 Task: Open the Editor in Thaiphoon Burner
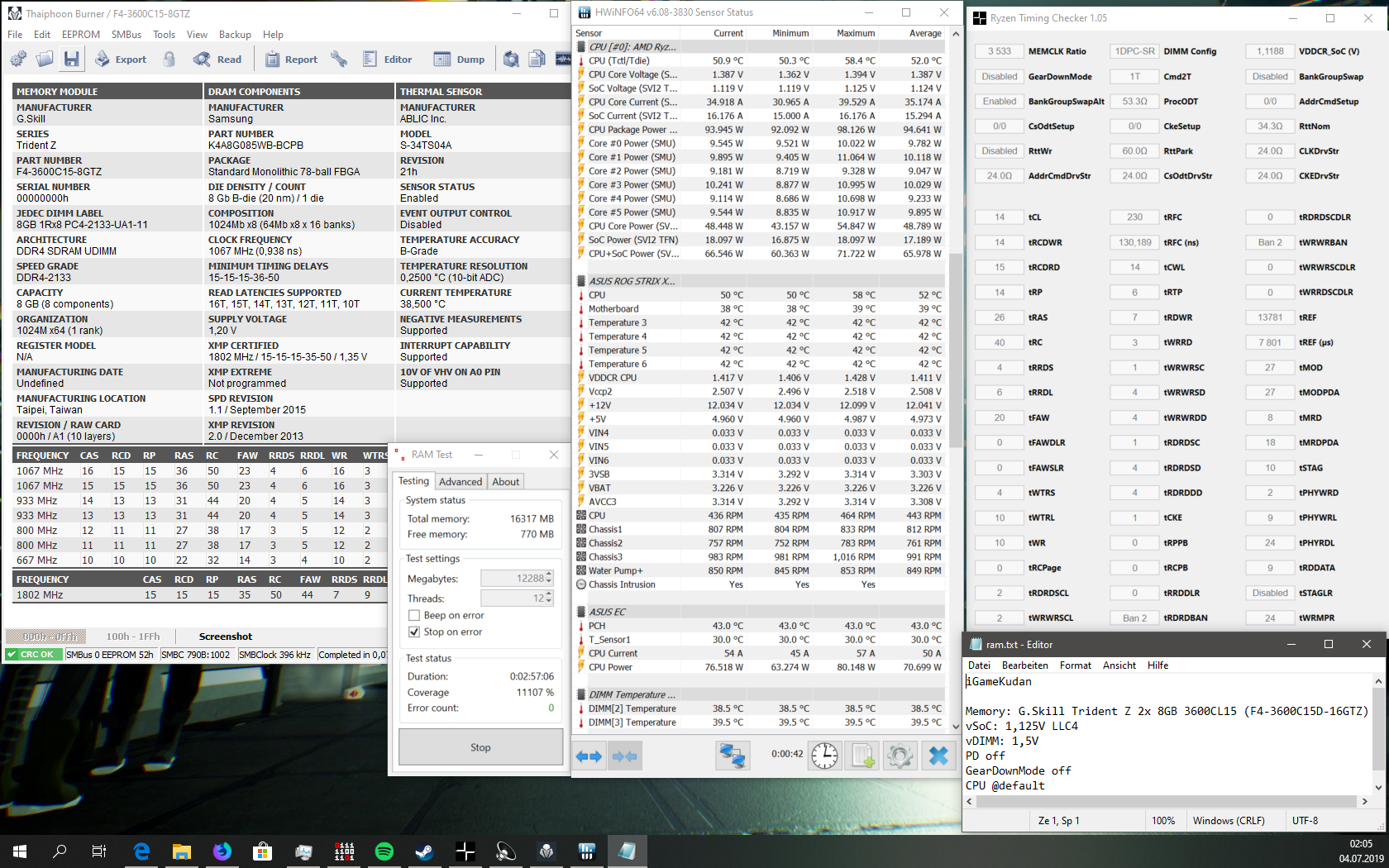tap(388, 59)
